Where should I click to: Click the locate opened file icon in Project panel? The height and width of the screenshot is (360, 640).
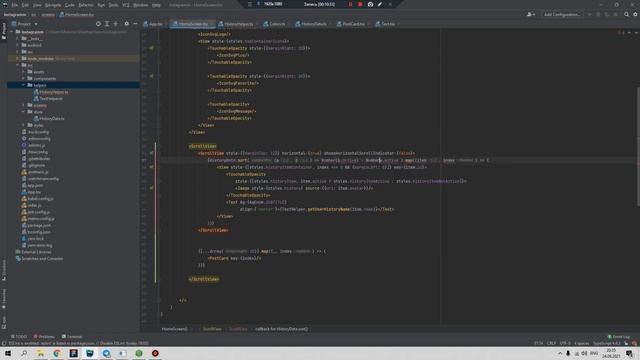pyautogui.click(x=98, y=24)
